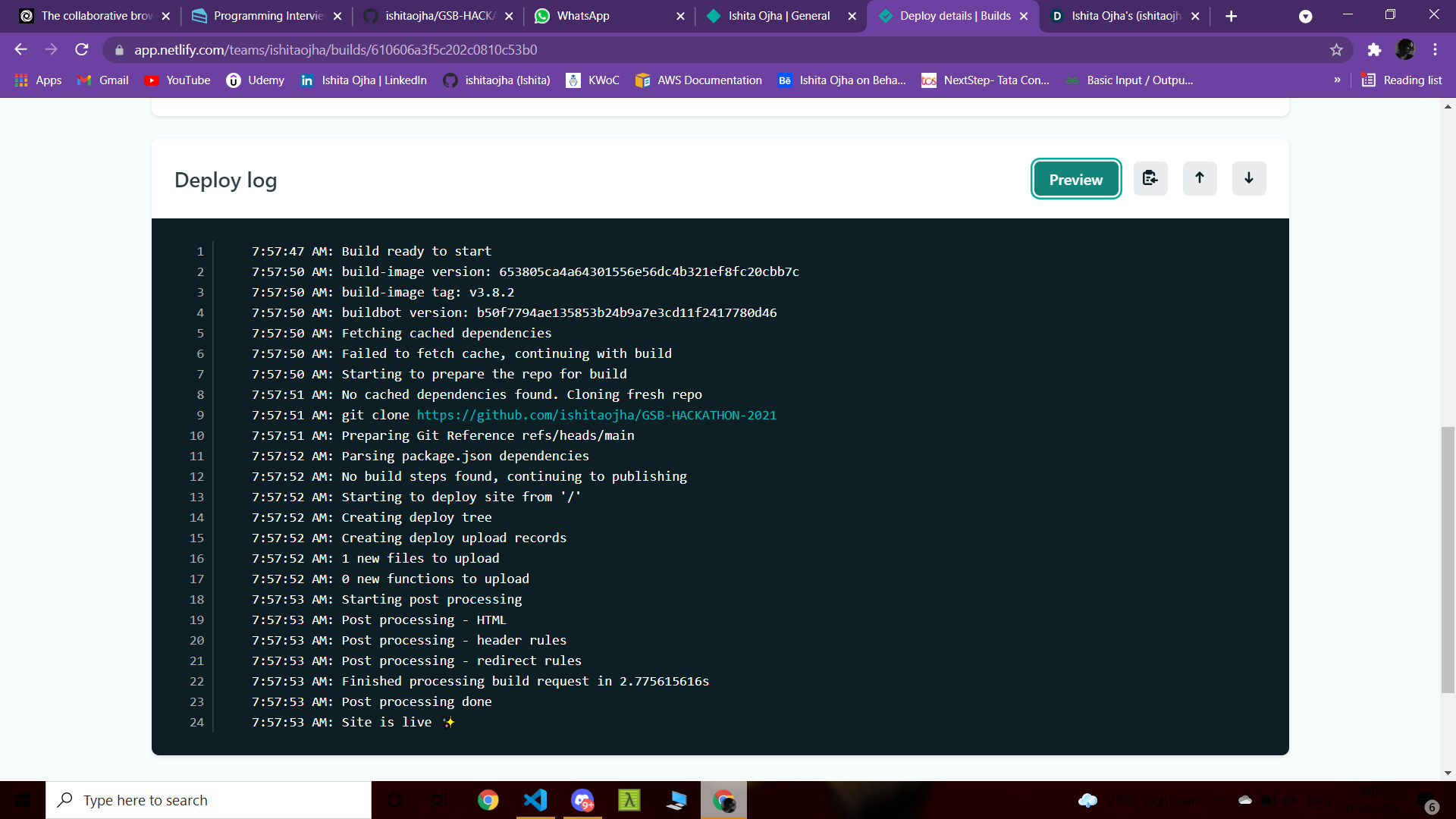Open the GitHub GSB-HACKATHON-2021 clone link
The image size is (1456, 819).
point(596,415)
